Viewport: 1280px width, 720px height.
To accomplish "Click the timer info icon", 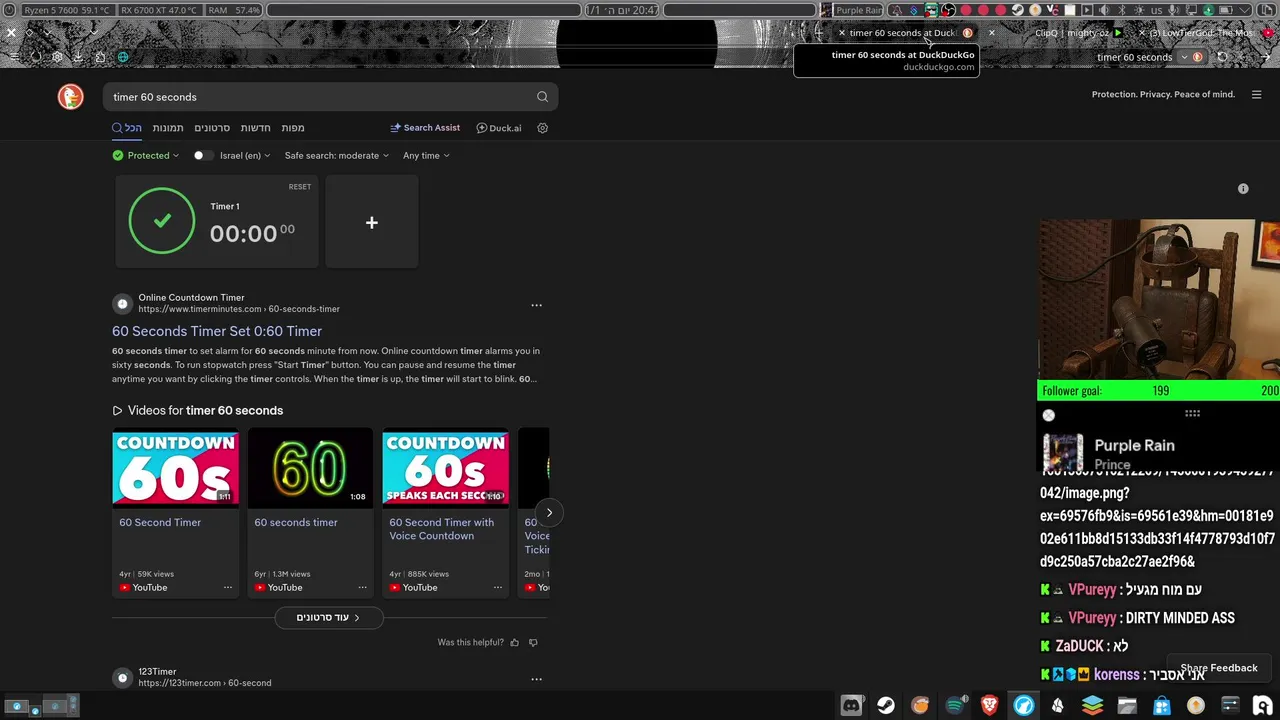I will [x=1243, y=188].
